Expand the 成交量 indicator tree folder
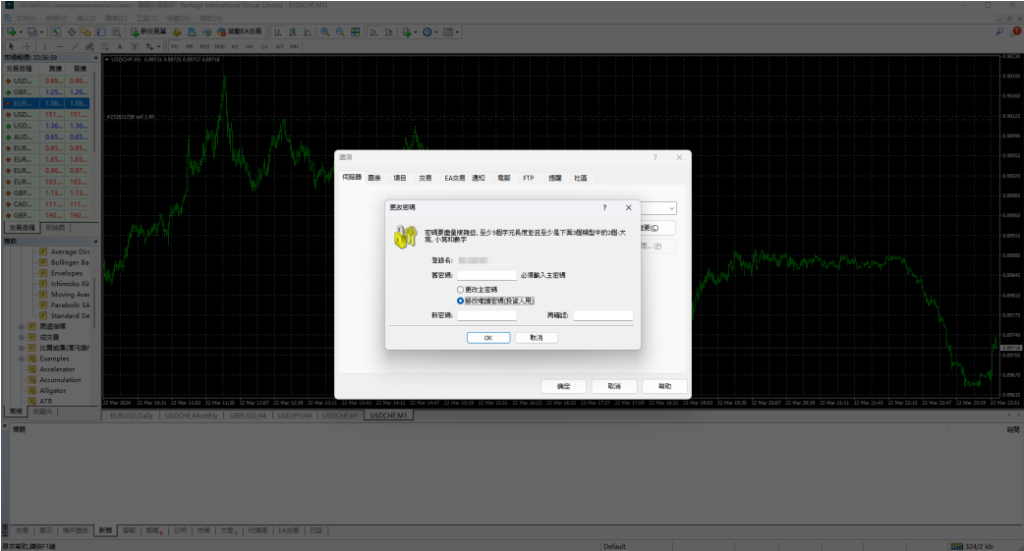This screenshot has width=1024, height=551. coord(22,337)
